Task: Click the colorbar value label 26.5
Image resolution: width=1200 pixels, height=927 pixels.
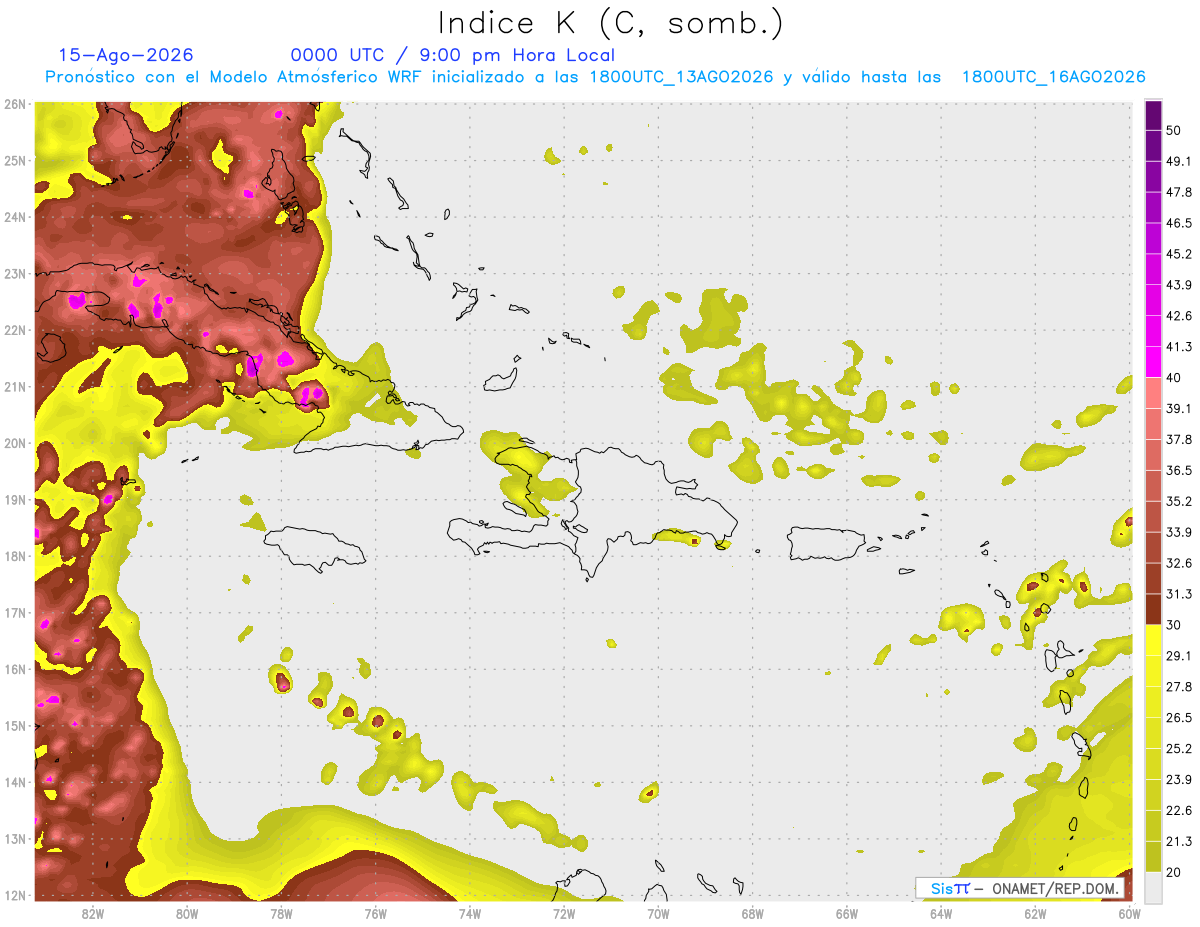Action: pos(1178,718)
